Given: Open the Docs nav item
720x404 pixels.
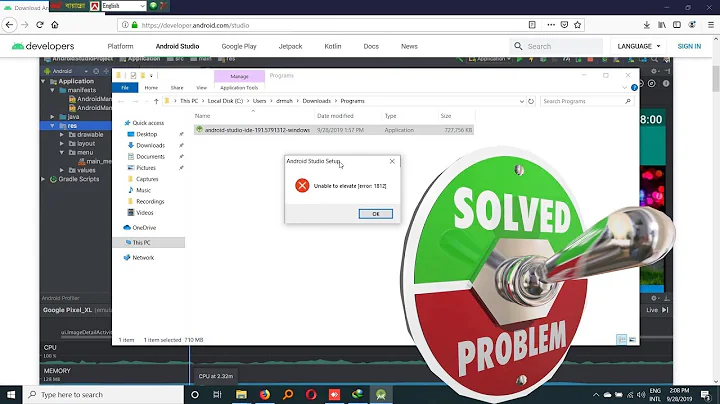Looking at the screenshot, I should (371, 46).
